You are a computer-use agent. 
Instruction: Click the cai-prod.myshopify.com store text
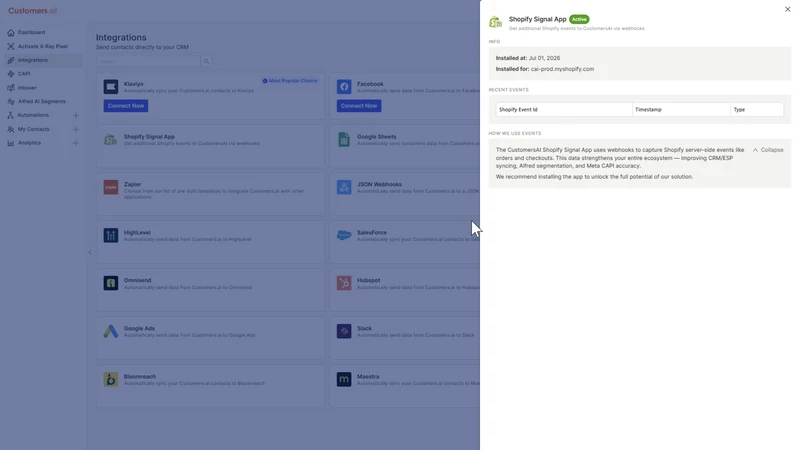pyautogui.click(x=562, y=69)
